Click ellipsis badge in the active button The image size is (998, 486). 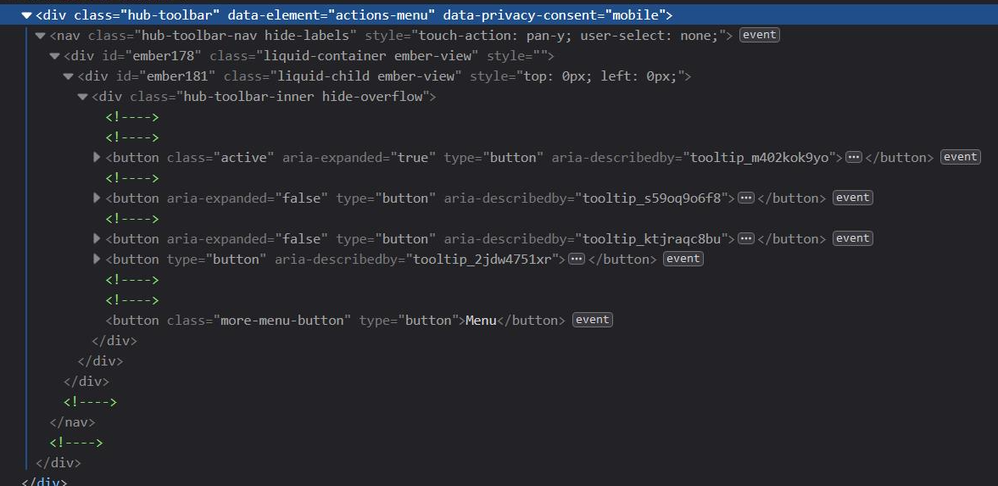coord(854,157)
